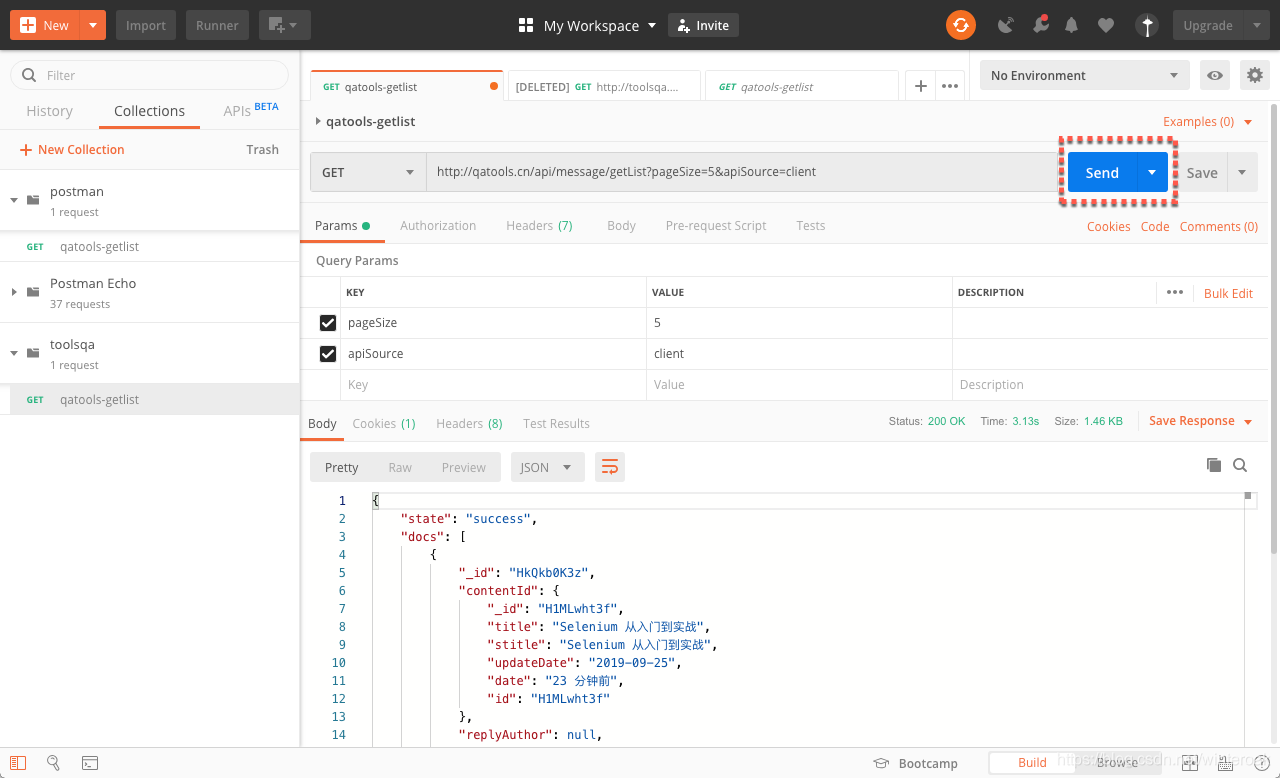Screen dimensions: 1280x778
Task: Expand the Postman Echo collection
Action: [14, 292]
